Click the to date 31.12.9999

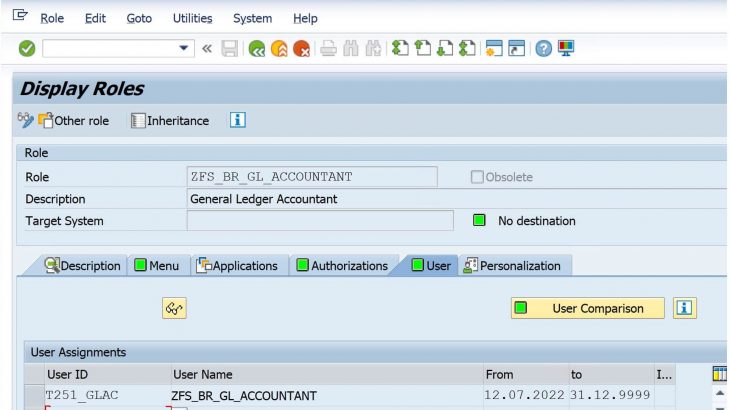pyautogui.click(x=610, y=395)
